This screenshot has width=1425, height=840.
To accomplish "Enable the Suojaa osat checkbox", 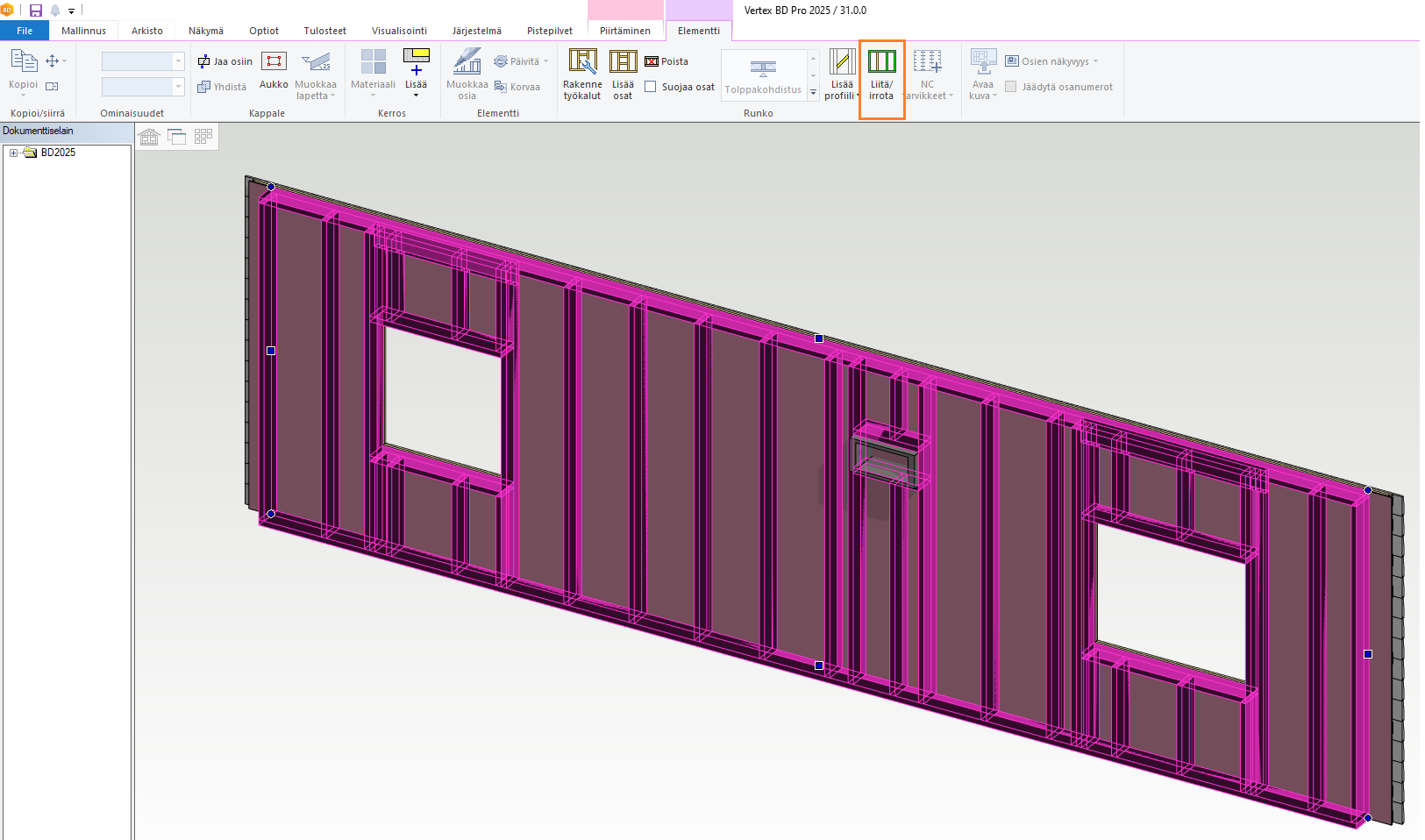I will 651,87.
